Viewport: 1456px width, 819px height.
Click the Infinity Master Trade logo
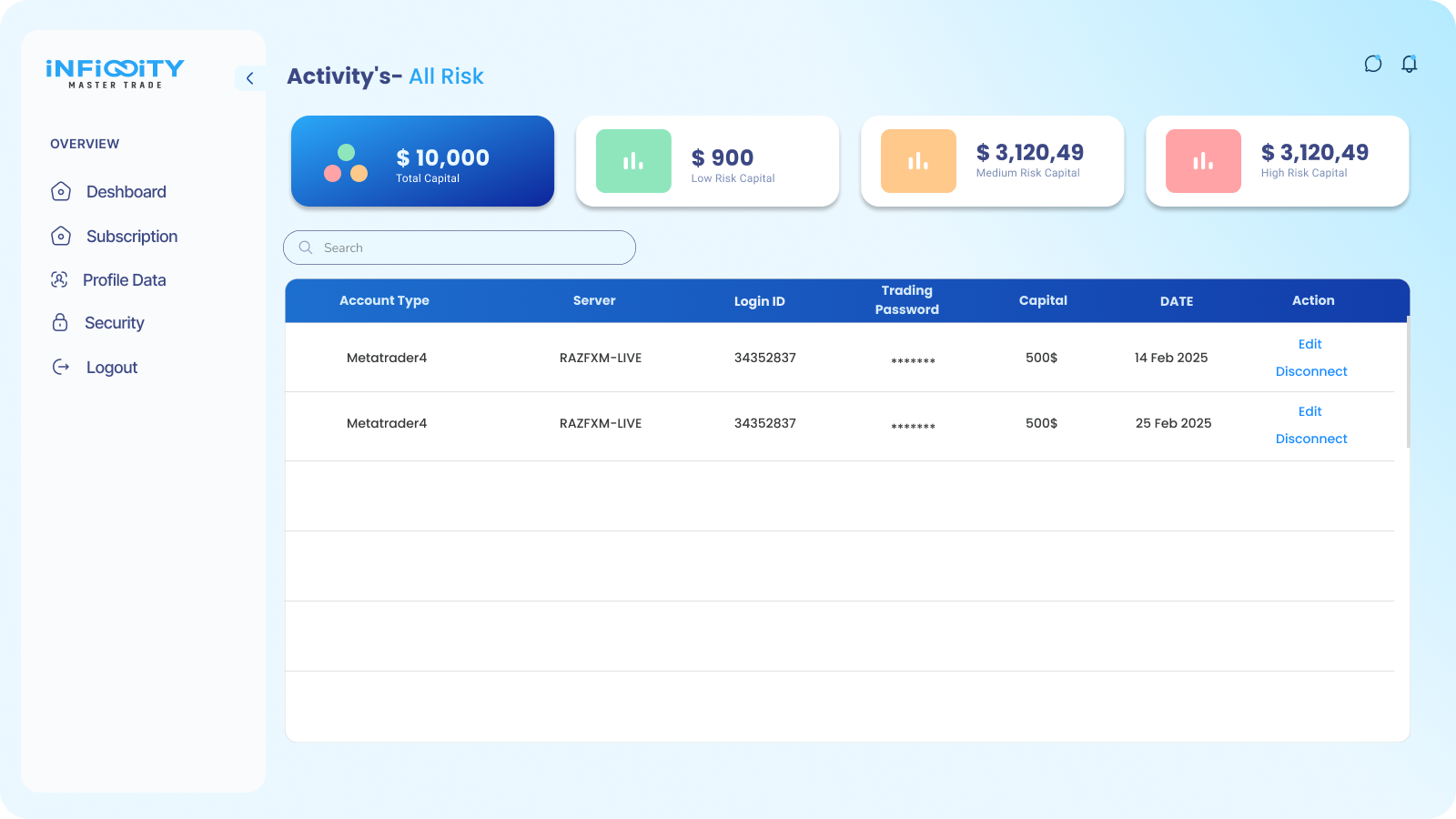[116, 74]
